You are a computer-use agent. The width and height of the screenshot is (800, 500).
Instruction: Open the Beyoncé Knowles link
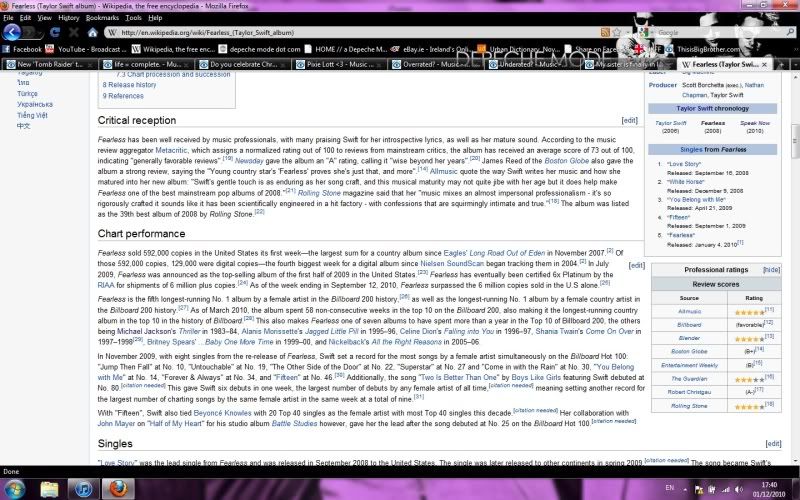[x=222, y=413]
